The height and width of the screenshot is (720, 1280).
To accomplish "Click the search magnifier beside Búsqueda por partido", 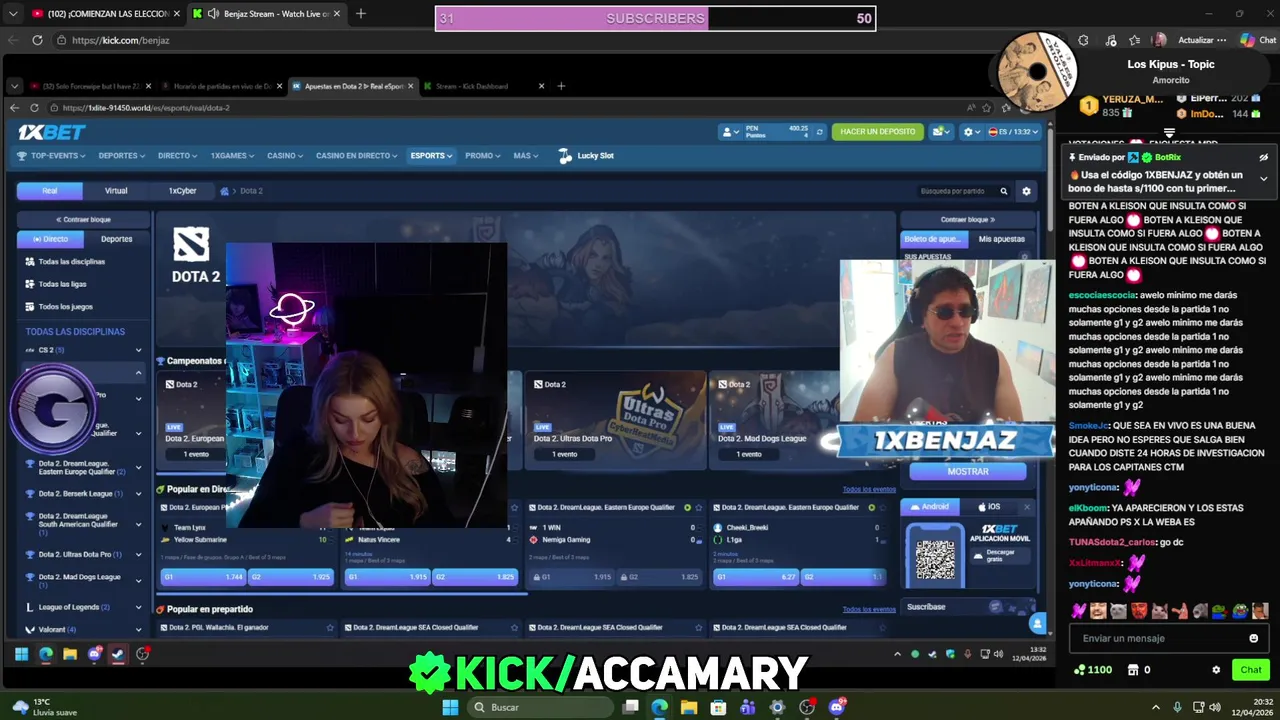I will click(x=1004, y=191).
